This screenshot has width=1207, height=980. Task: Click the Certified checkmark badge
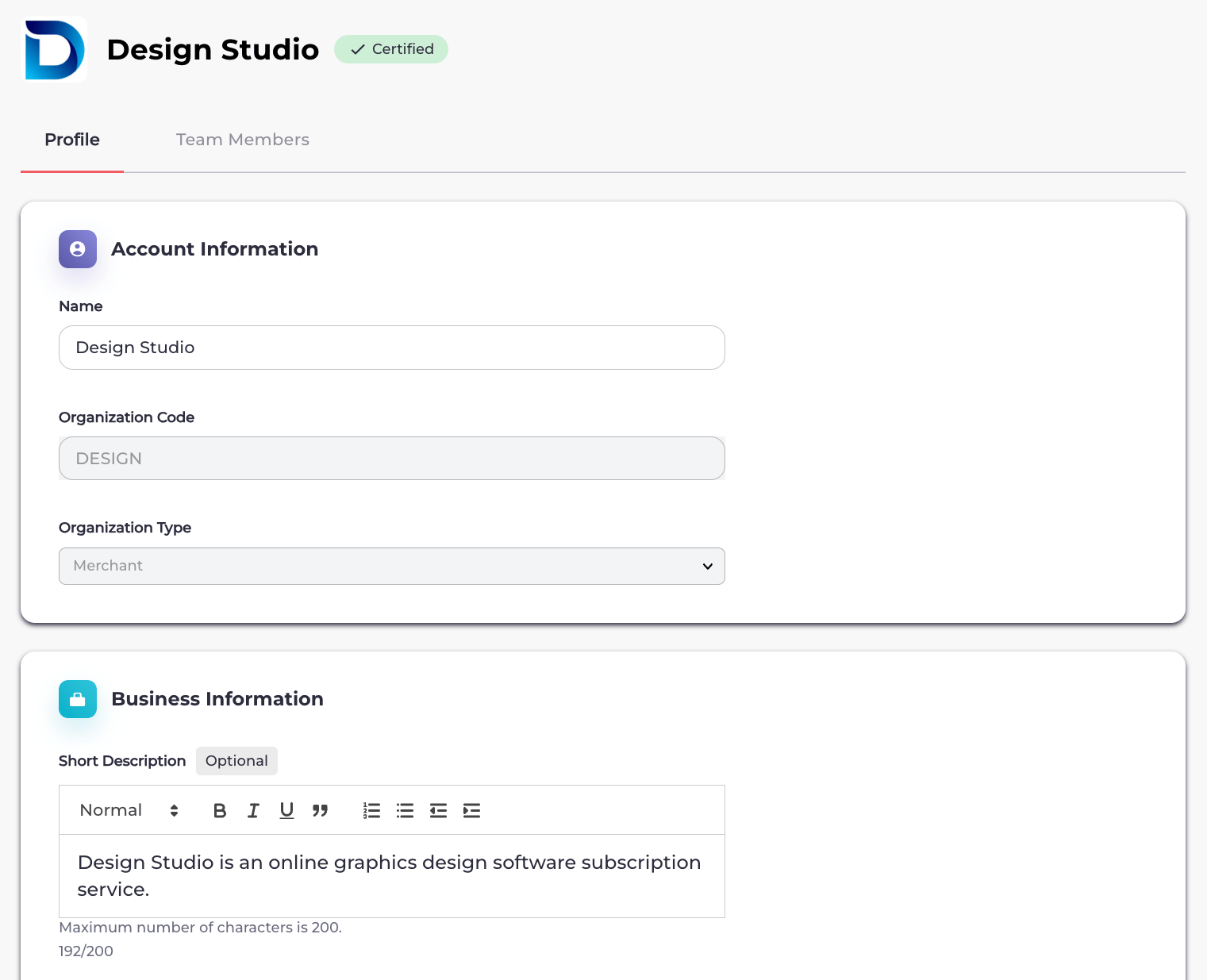(391, 49)
